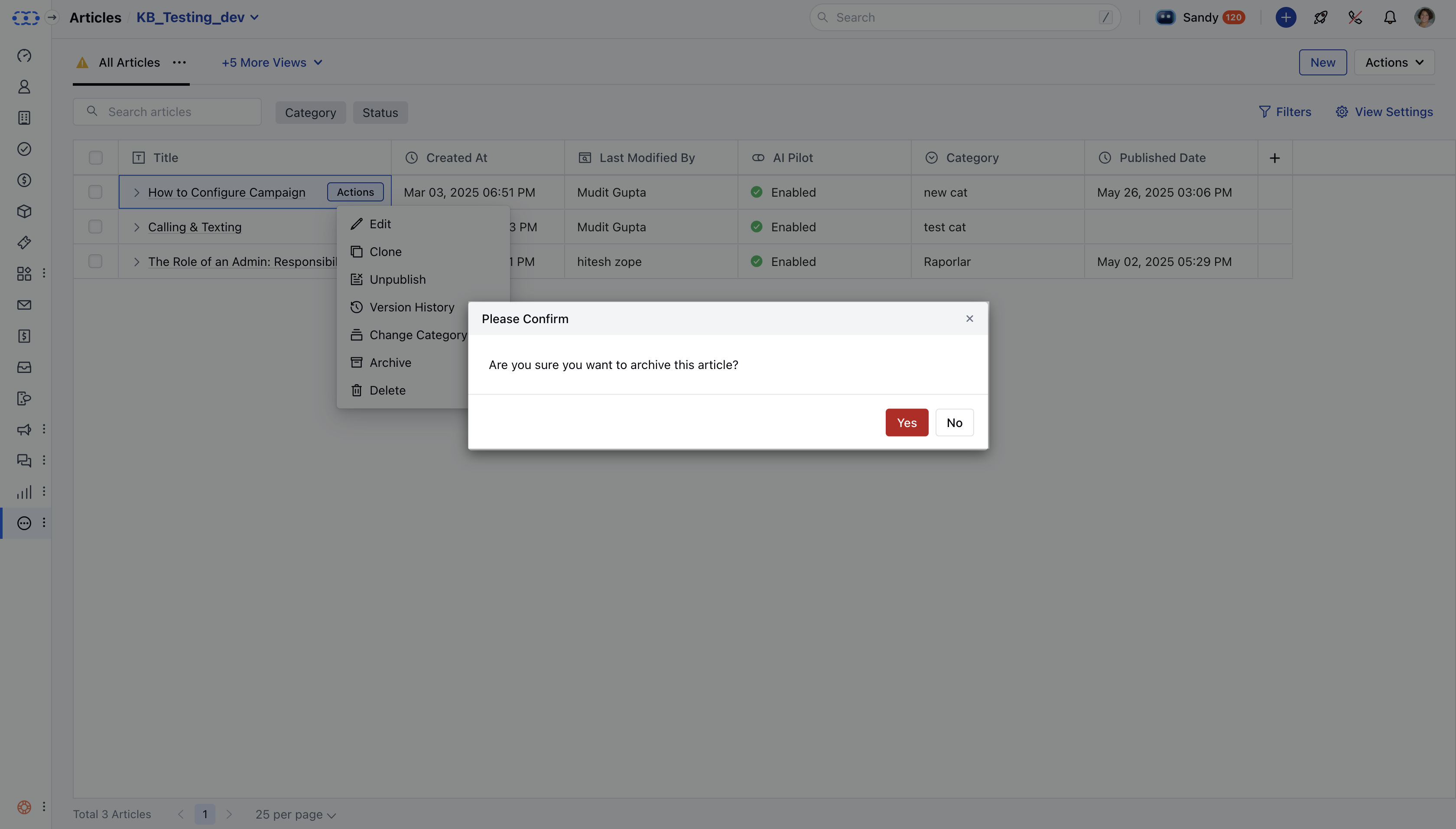Click No to cancel archiving

pyautogui.click(x=954, y=422)
